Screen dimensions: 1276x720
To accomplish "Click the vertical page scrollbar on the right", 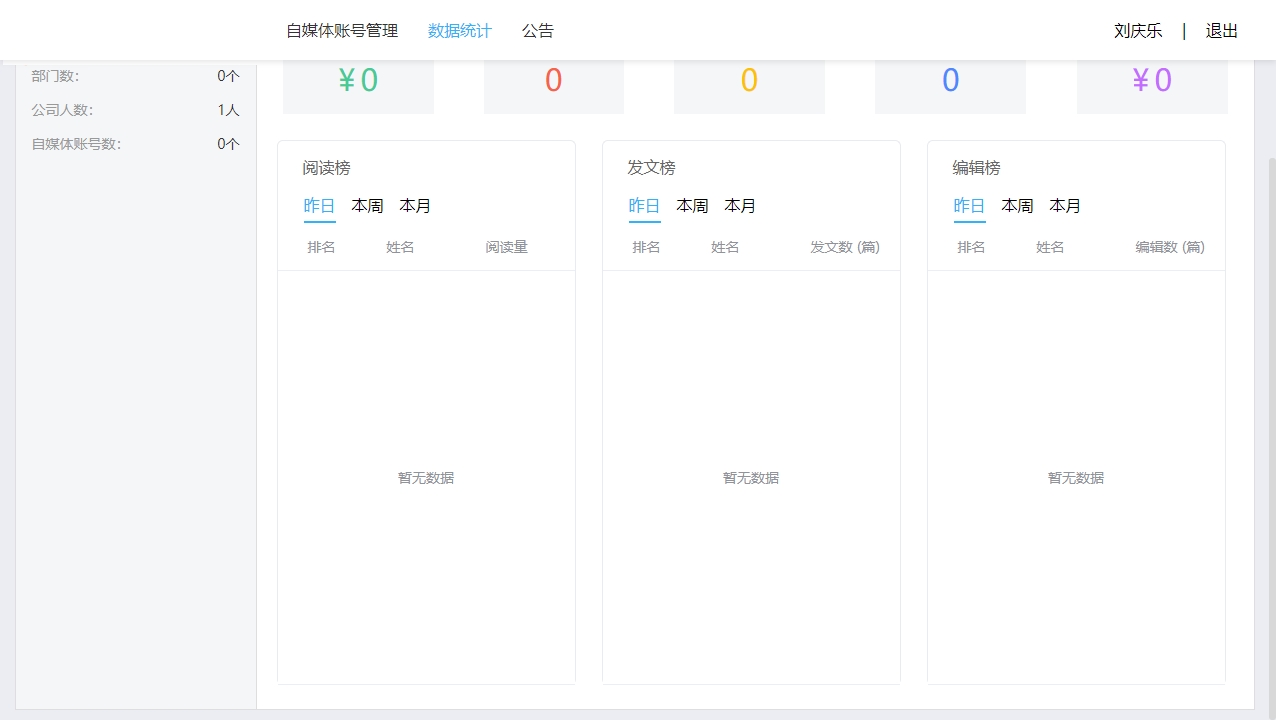I will click(x=1270, y=400).
